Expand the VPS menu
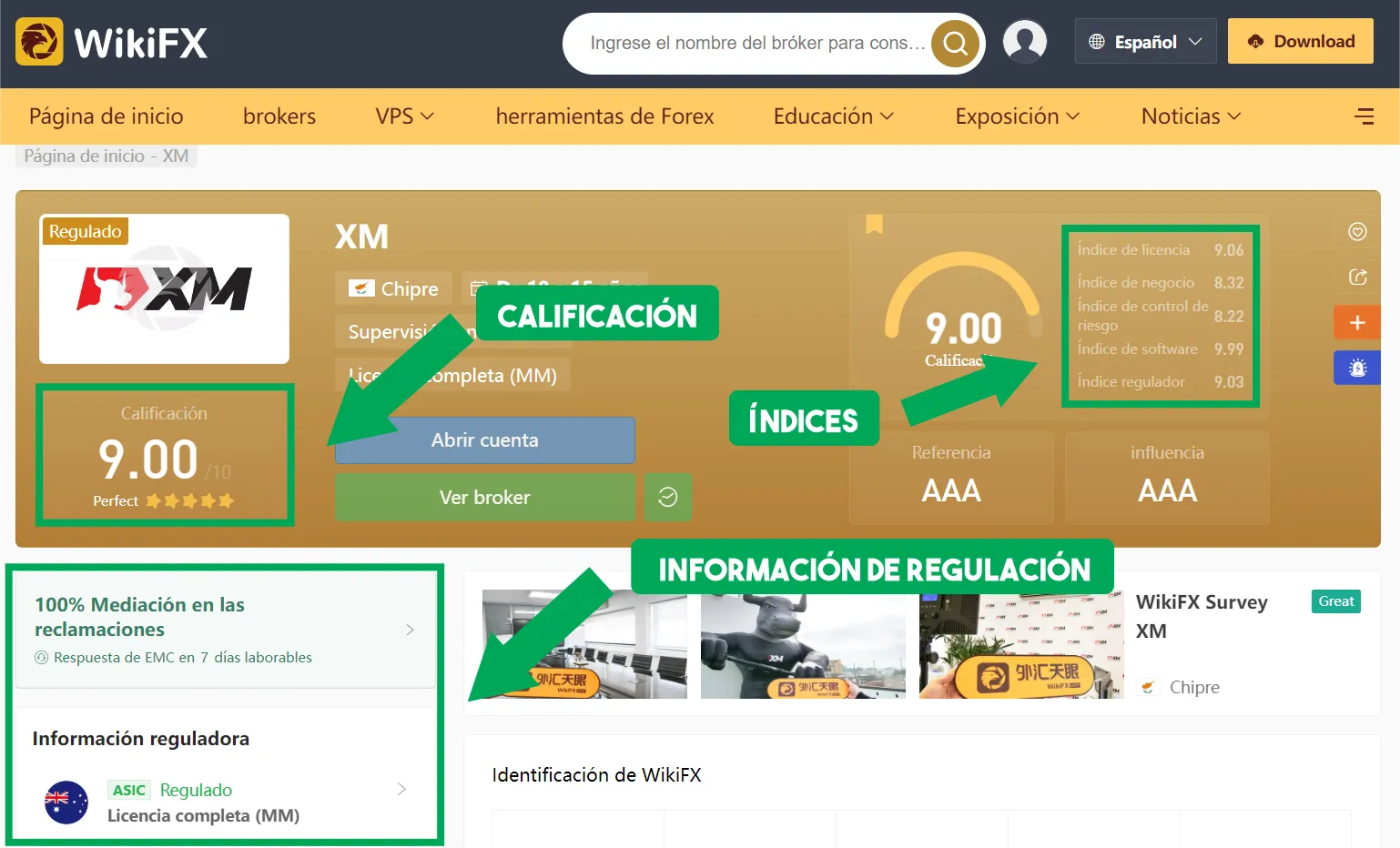Viewport: 1400px width, 848px height. [x=405, y=116]
